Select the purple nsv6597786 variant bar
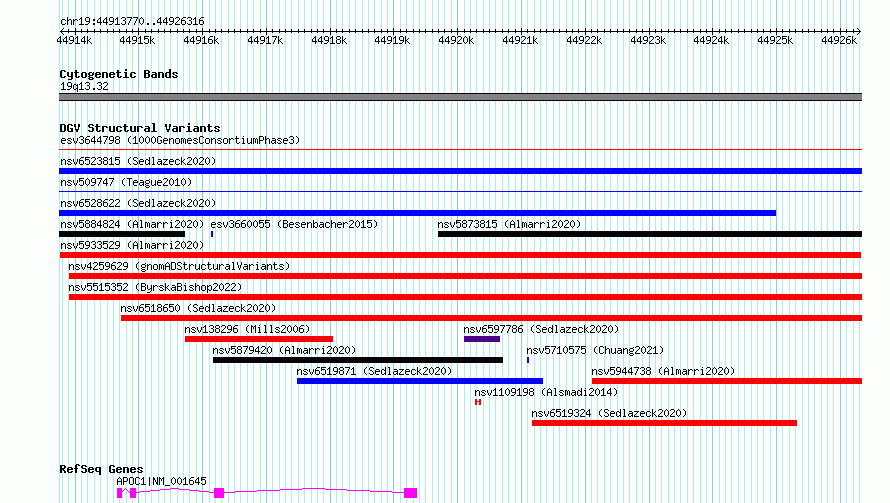 coord(482,339)
